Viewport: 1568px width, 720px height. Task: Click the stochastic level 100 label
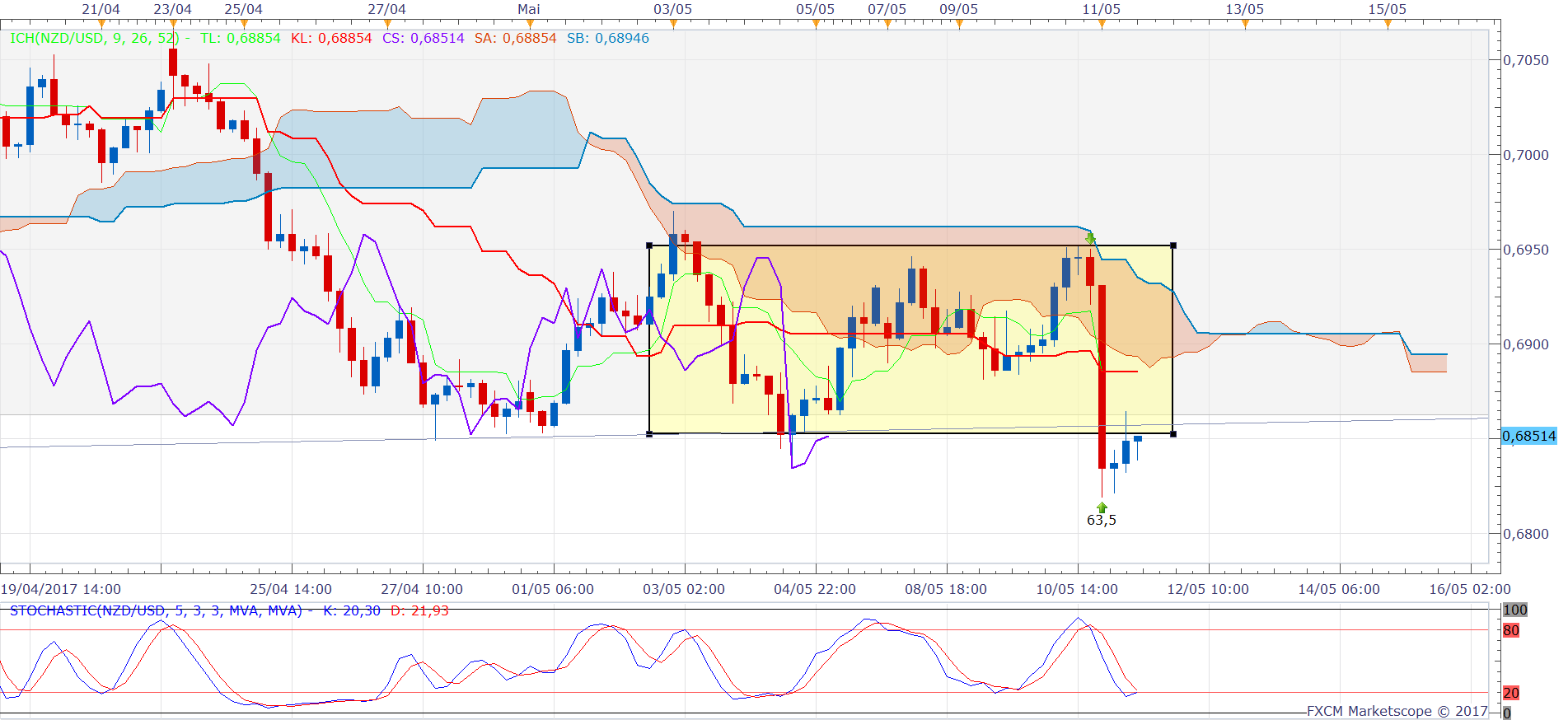(x=1514, y=610)
